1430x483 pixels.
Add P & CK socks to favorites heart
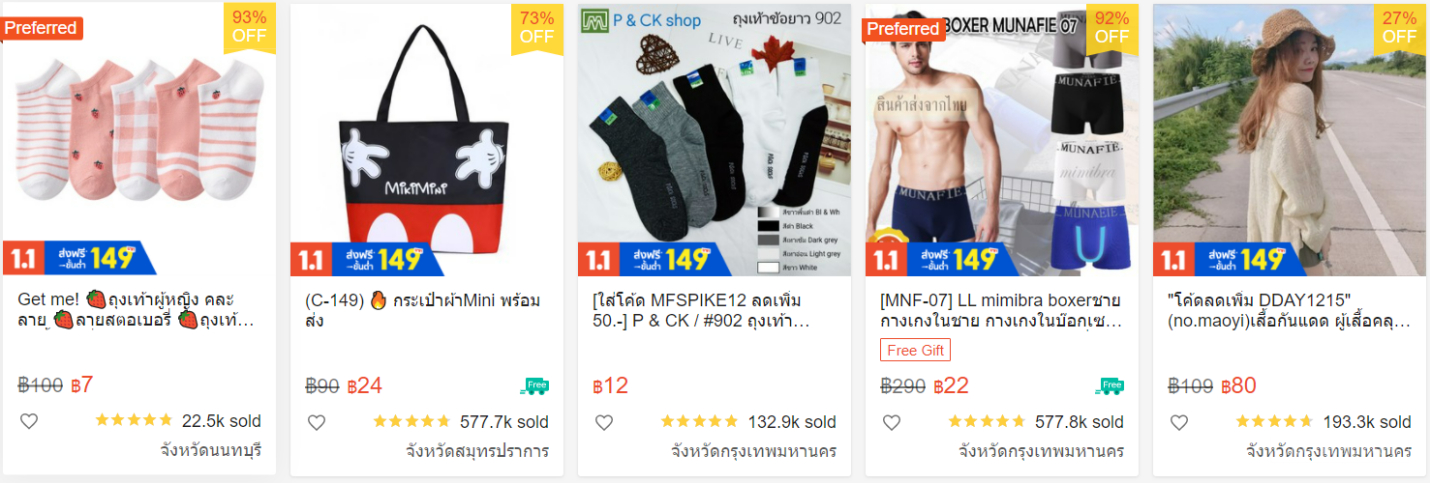pos(604,422)
